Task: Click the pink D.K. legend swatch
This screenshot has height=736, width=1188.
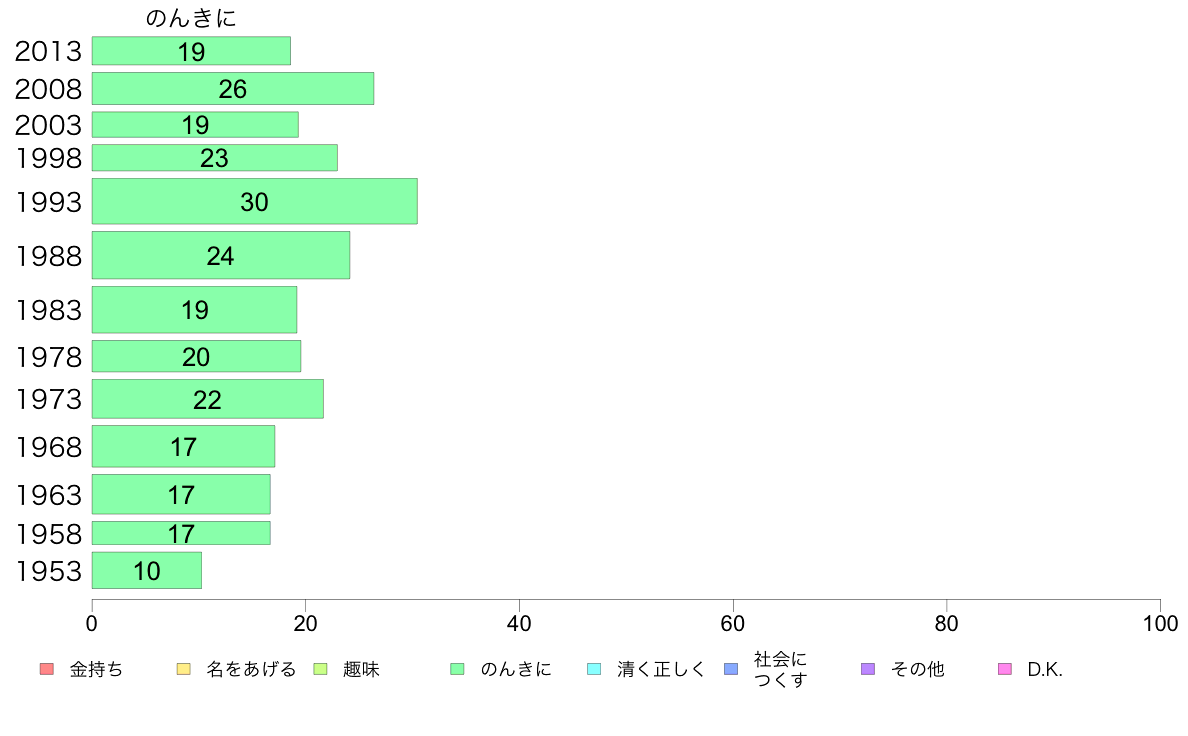Action: click(x=1005, y=669)
